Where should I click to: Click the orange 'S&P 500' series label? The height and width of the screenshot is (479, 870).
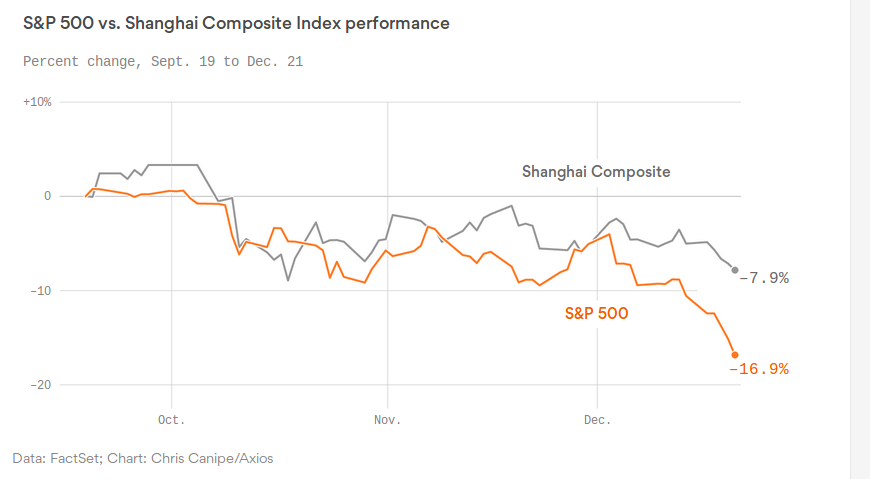coord(596,313)
